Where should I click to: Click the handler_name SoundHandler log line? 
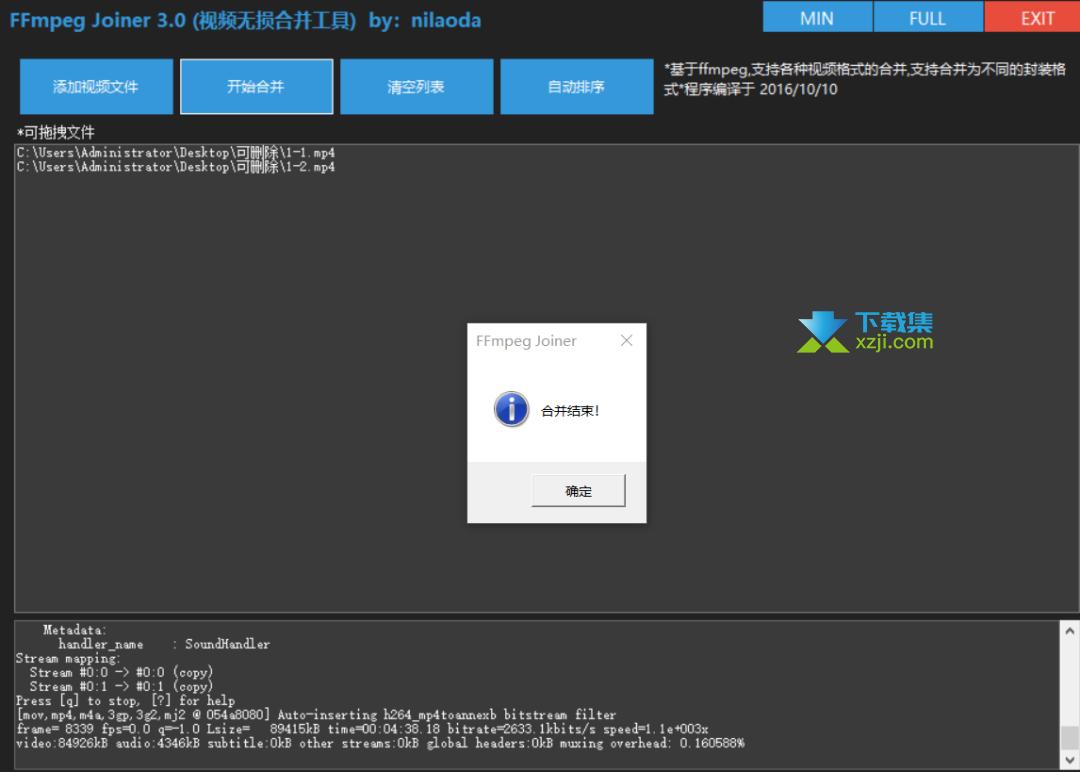click(x=164, y=645)
